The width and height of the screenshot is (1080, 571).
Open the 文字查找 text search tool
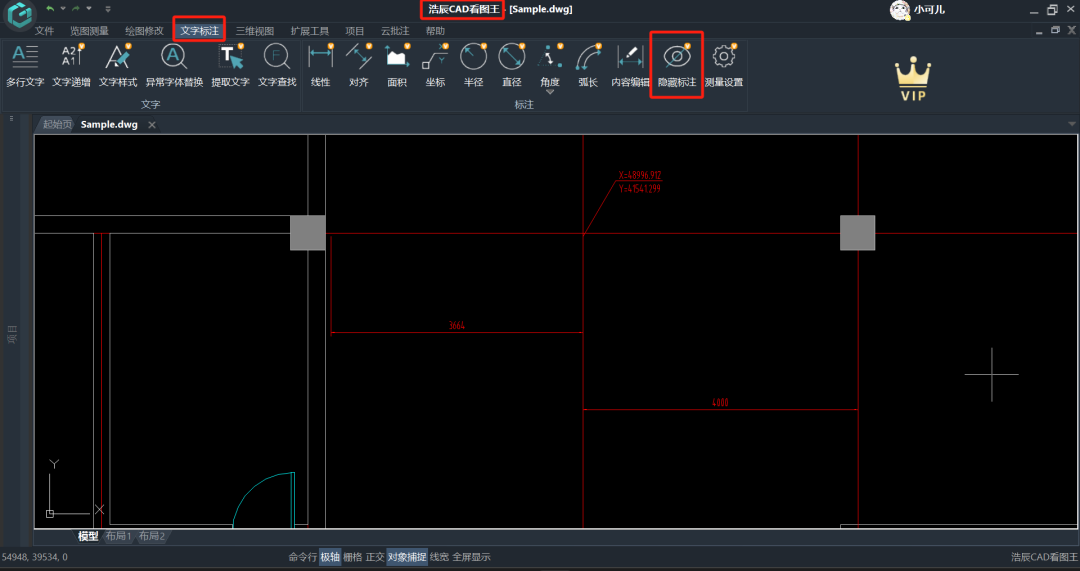[x=277, y=65]
